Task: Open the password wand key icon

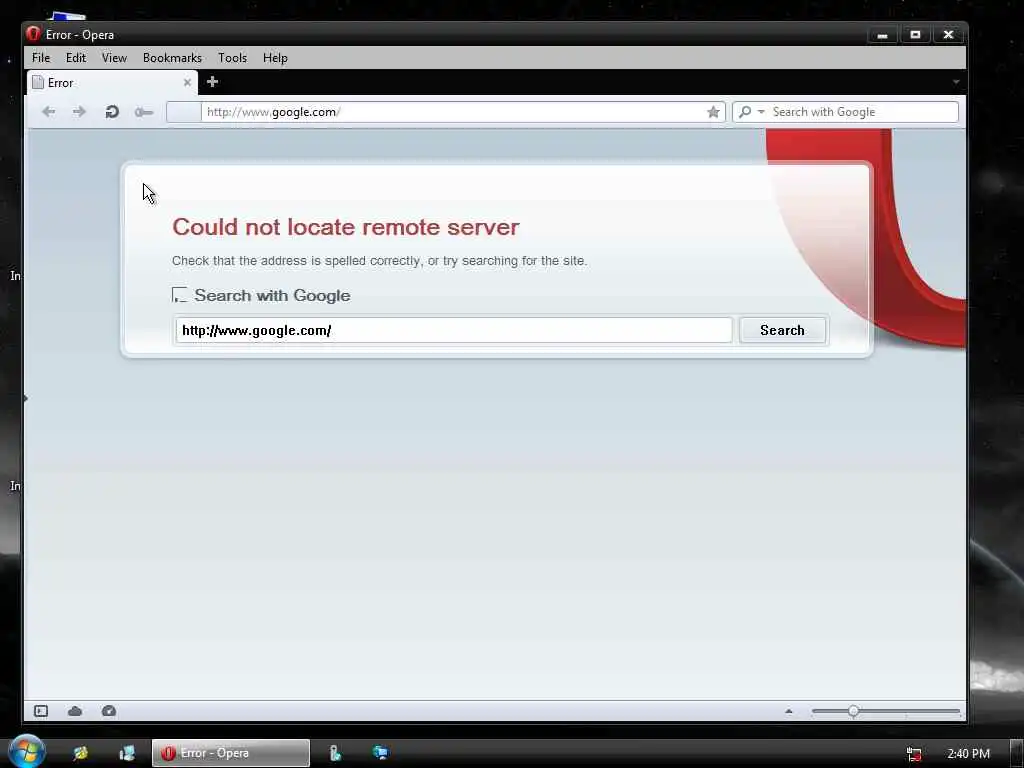Action: pos(144,112)
